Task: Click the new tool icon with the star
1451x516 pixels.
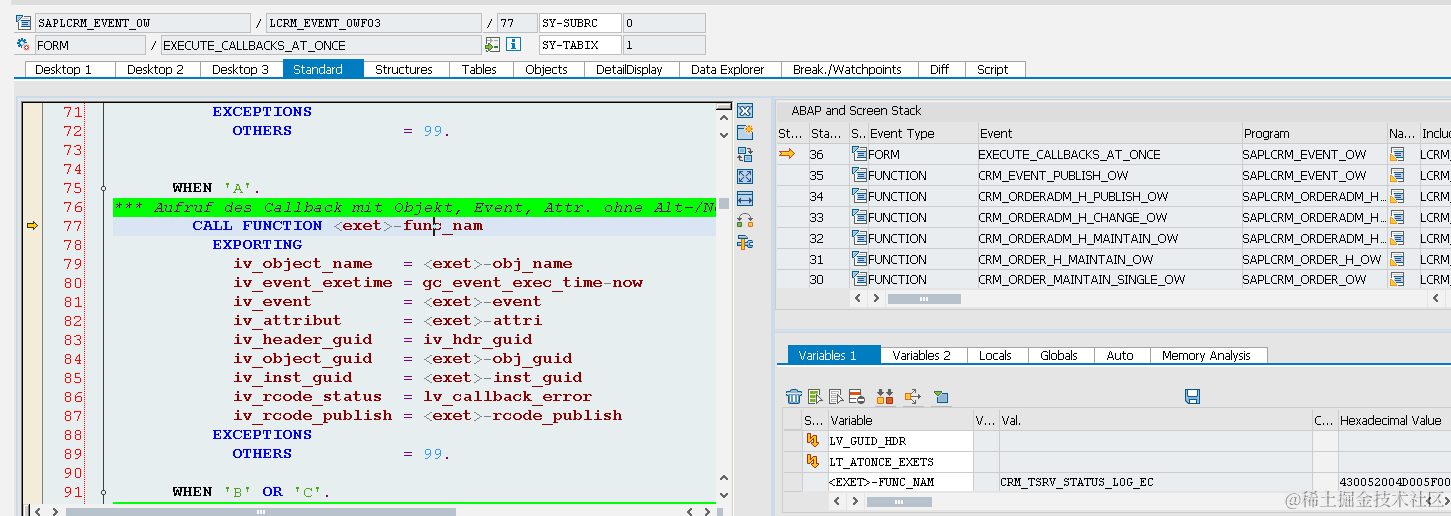Action: coord(745,132)
